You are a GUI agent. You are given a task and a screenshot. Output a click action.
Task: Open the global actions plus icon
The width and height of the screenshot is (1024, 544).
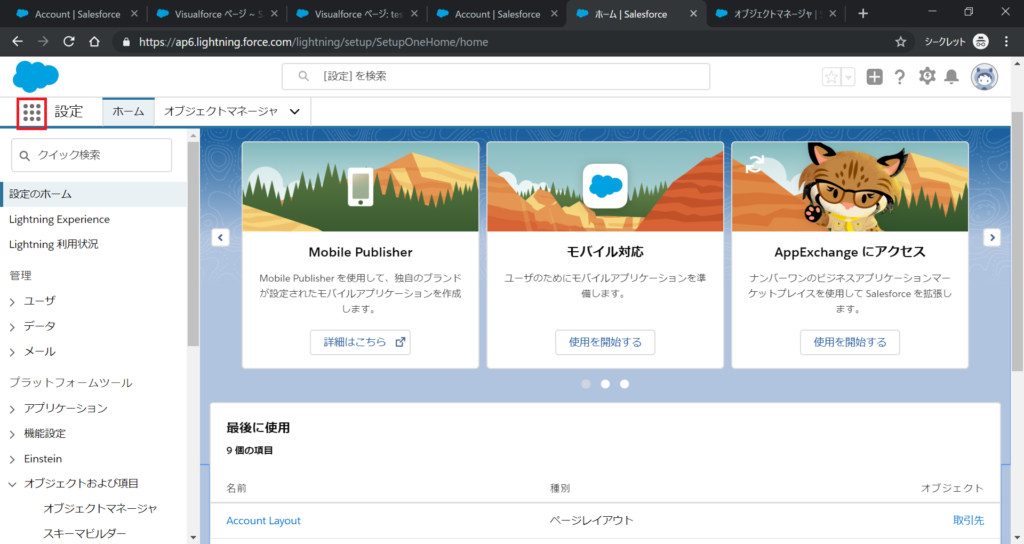[875, 77]
